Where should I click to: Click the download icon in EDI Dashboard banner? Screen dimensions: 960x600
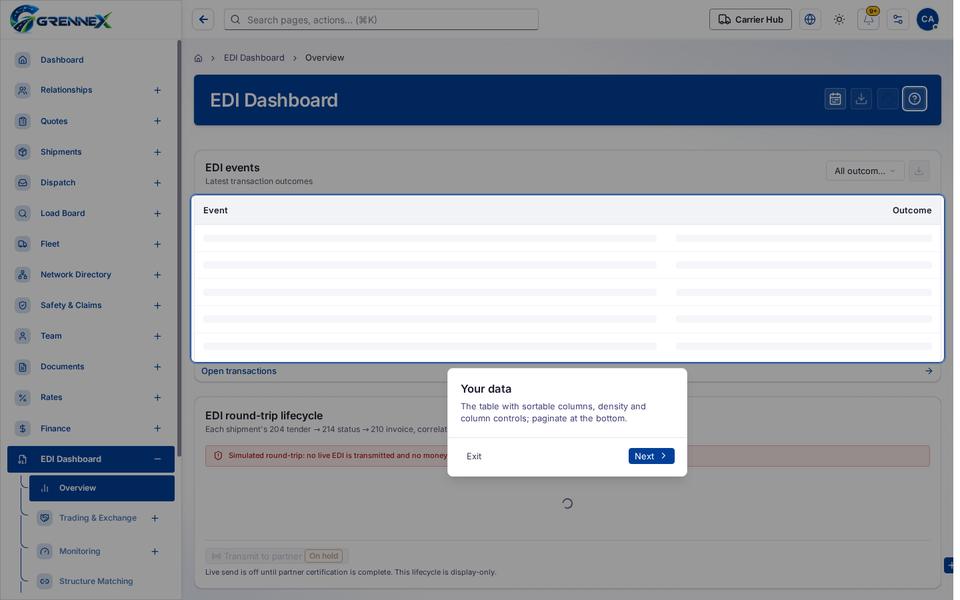tap(861, 99)
